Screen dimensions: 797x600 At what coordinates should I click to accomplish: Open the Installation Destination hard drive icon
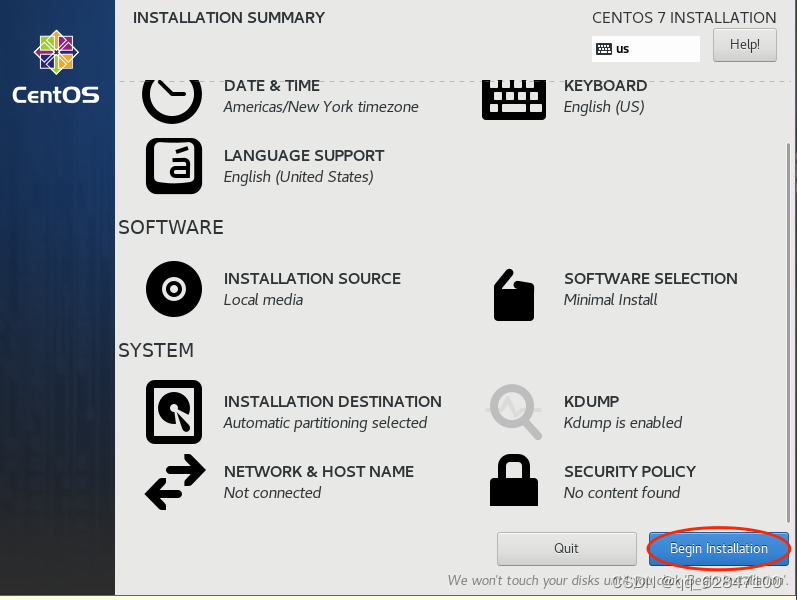(174, 412)
